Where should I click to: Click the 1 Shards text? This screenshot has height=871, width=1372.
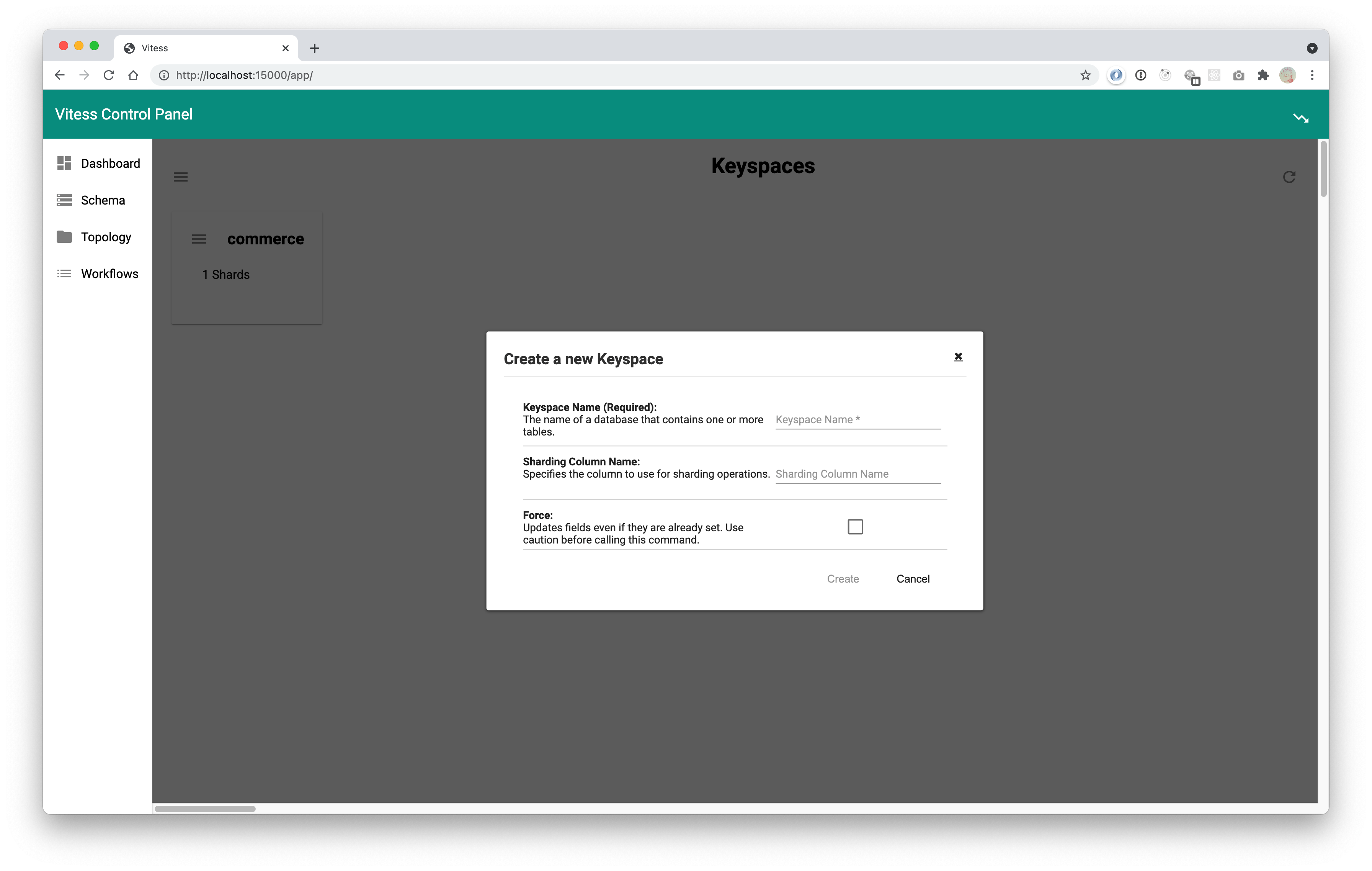click(225, 275)
